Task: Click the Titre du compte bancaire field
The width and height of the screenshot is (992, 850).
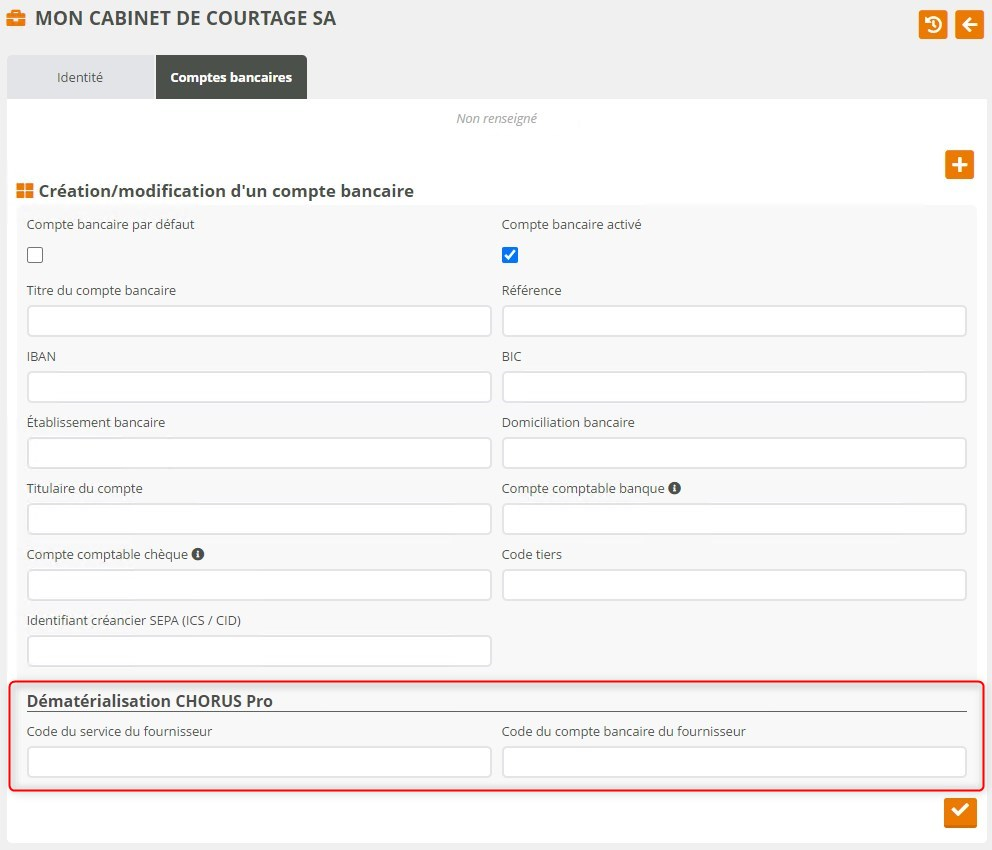Action: 259,321
